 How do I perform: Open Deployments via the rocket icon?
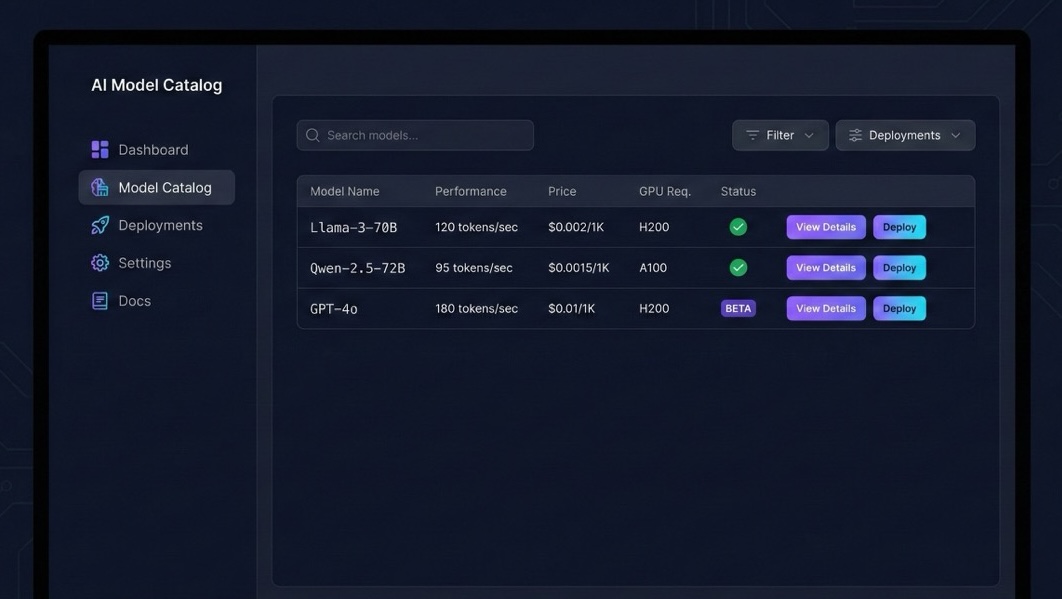99,224
